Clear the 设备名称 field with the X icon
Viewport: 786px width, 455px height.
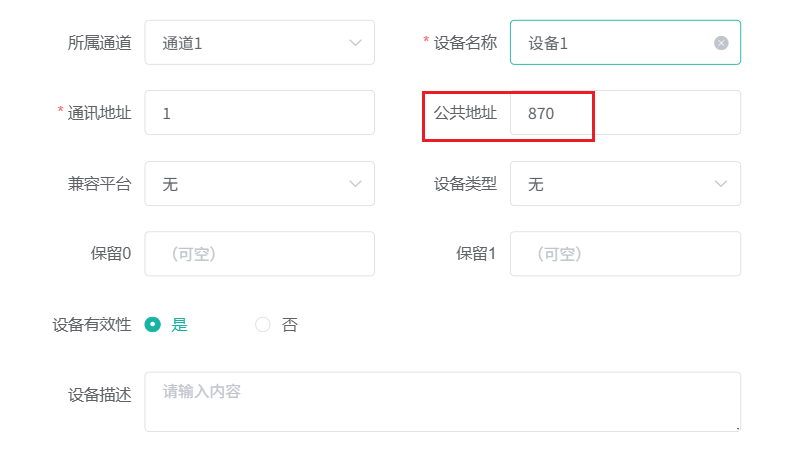(721, 43)
